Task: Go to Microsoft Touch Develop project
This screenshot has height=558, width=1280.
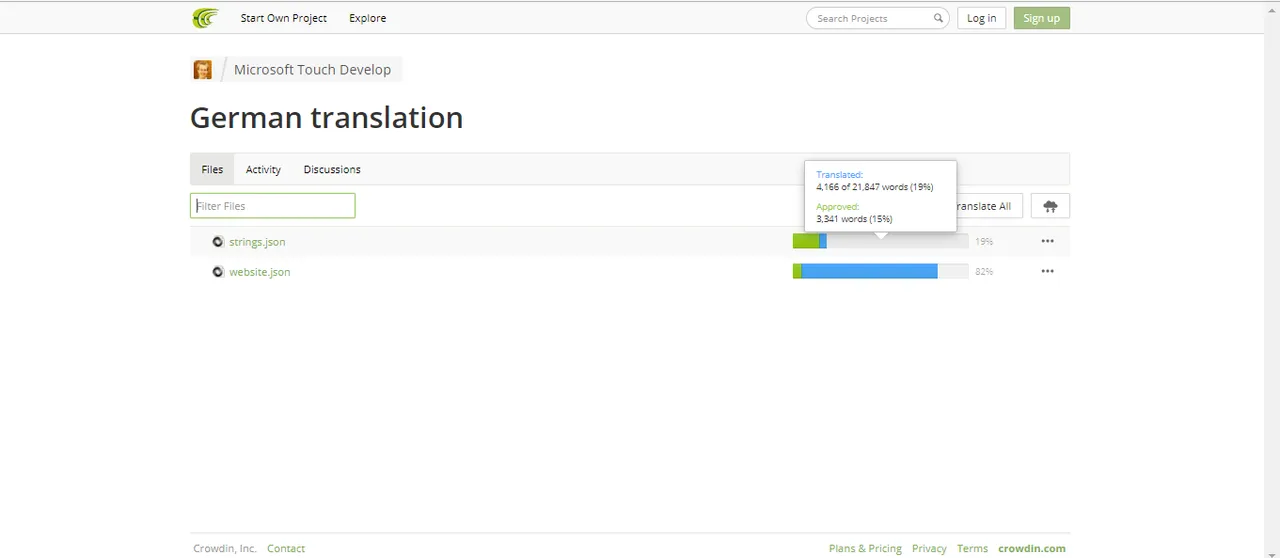Action: [x=312, y=70]
